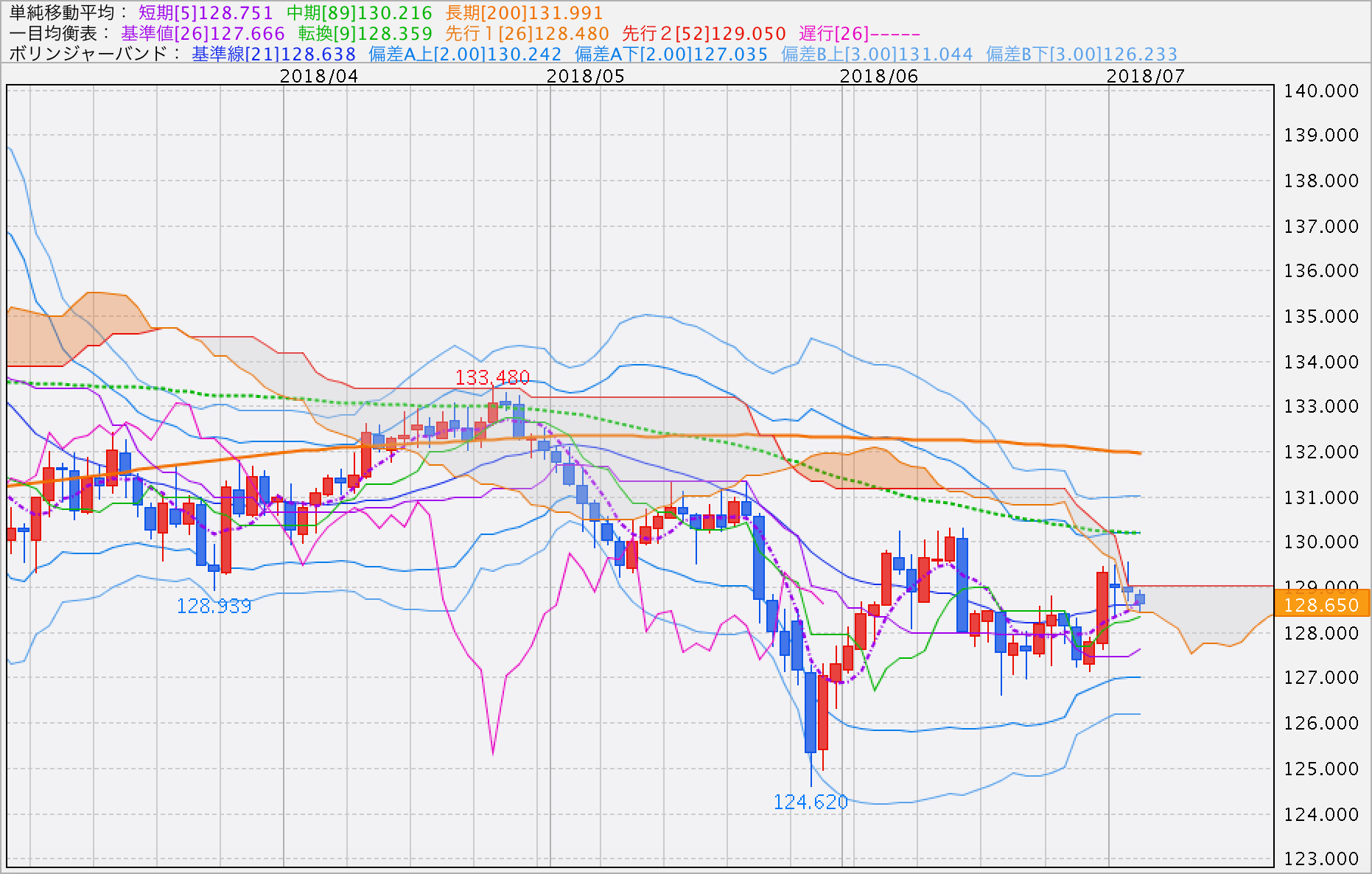Click the 127.000 price axis label
Image resolution: width=1372 pixels, height=874 pixels.
[x=1321, y=677]
